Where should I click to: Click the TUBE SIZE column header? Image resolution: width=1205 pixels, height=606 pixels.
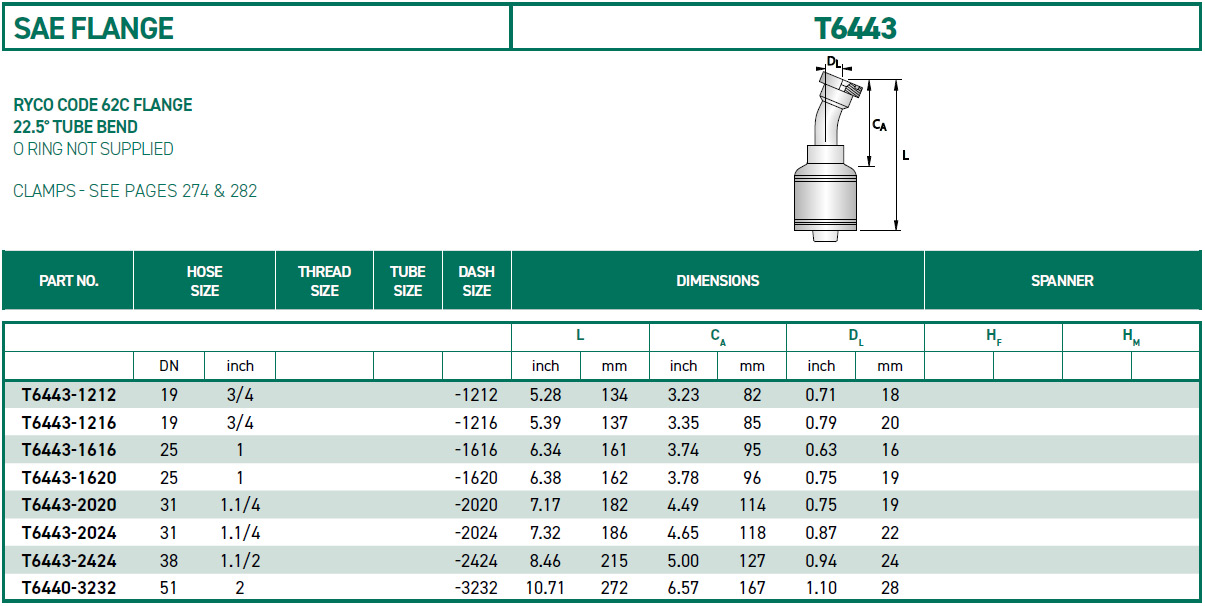(x=407, y=281)
